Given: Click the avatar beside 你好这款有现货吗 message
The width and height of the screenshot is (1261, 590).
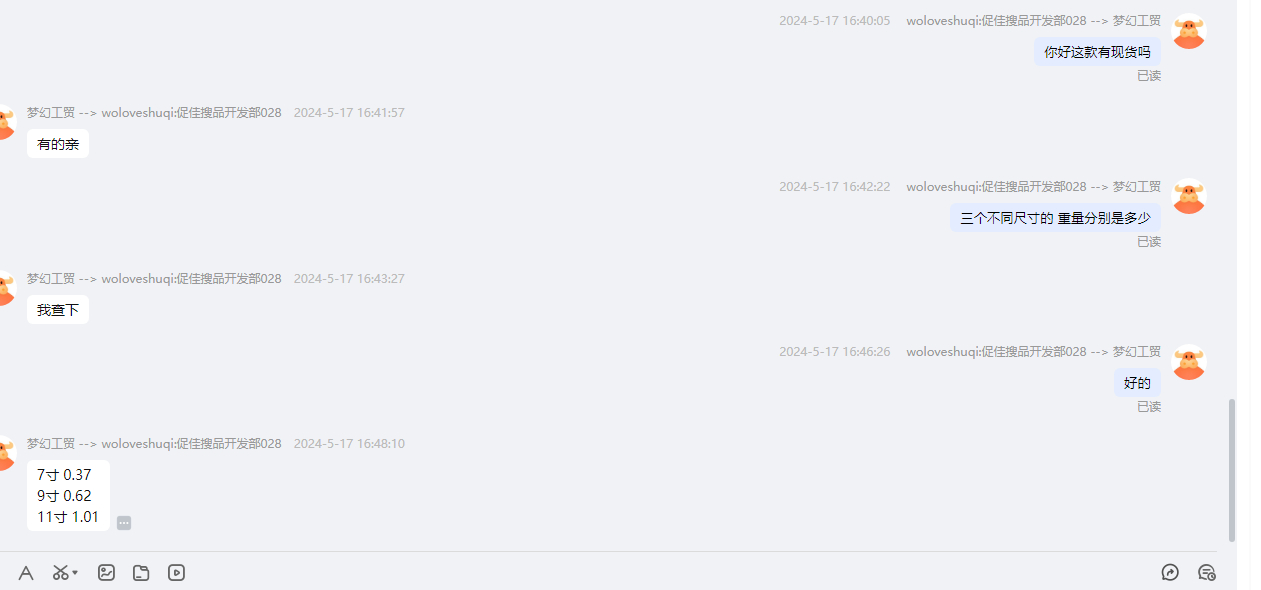Looking at the screenshot, I should (1188, 31).
